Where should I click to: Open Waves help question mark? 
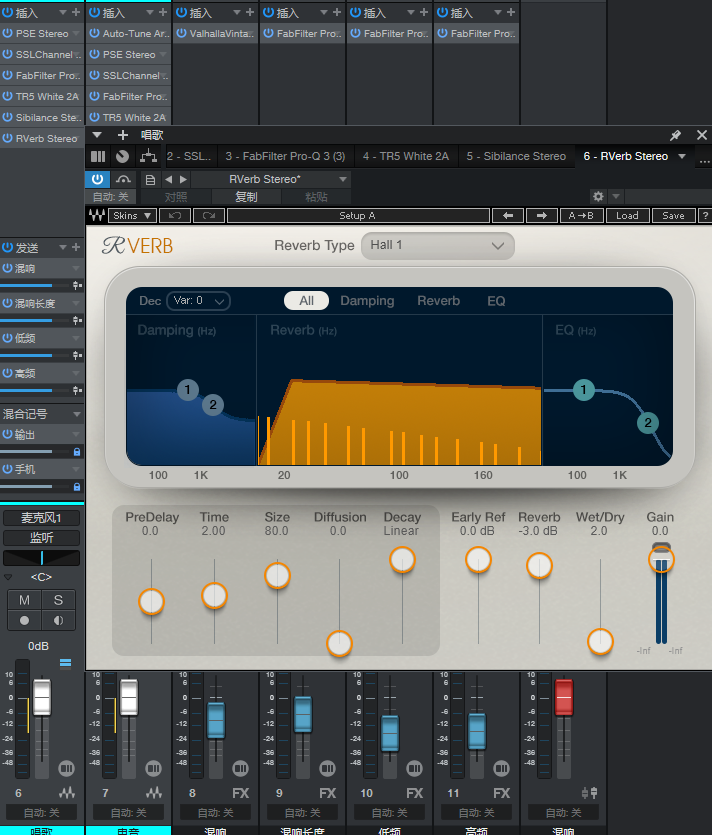point(705,215)
